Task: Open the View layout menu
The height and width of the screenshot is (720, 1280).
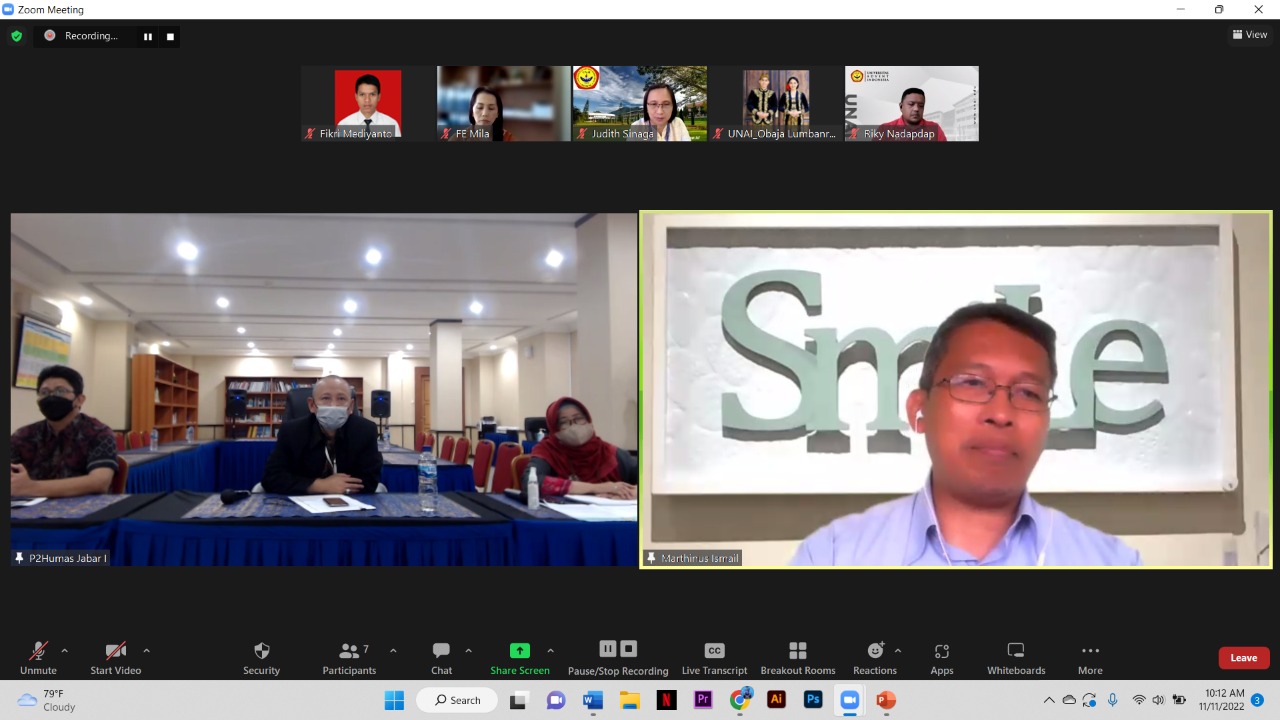Action: pyautogui.click(x=1250, y=35)
